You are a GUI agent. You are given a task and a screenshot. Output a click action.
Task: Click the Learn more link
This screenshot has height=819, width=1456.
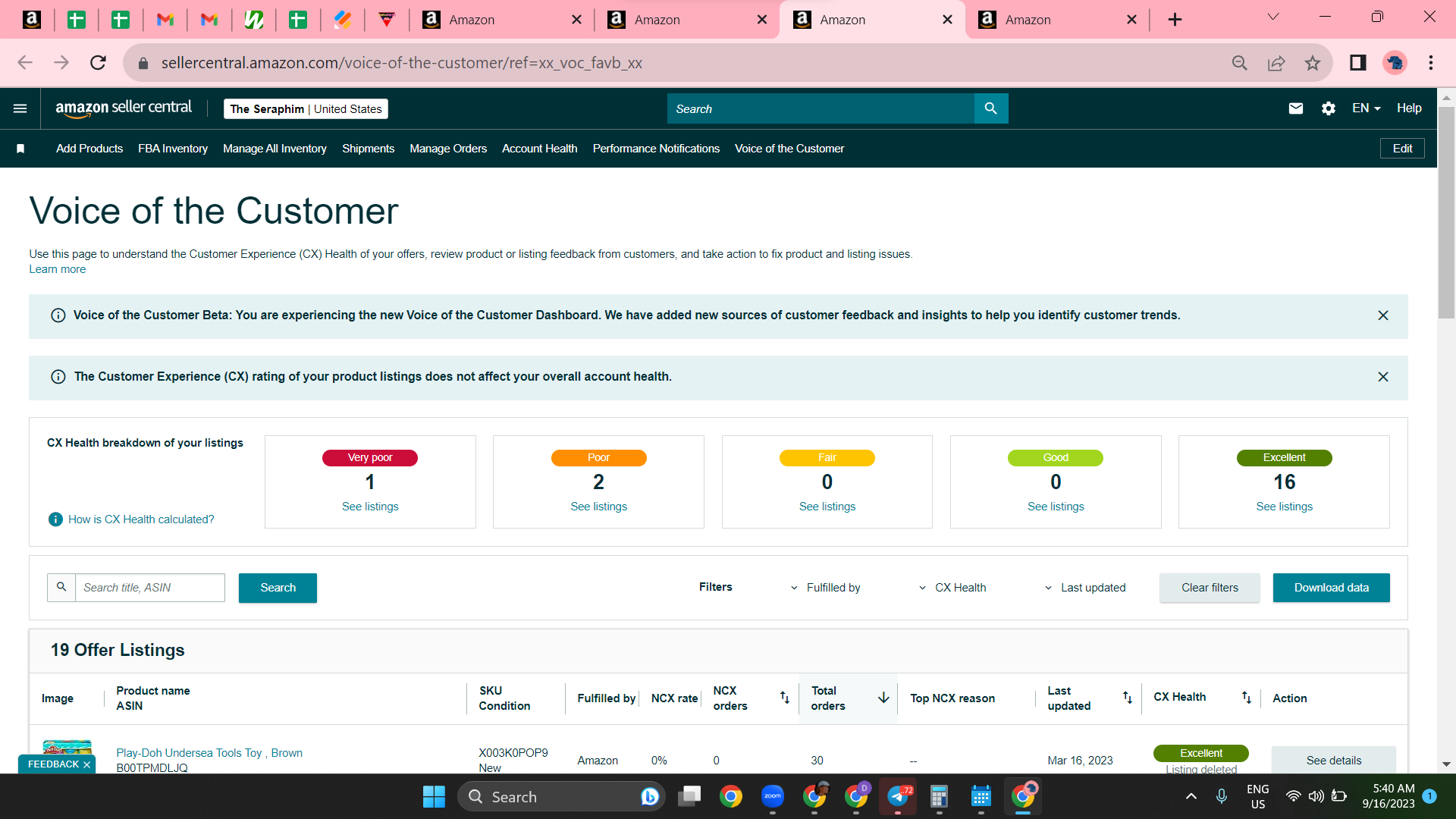pyautogui.click(x=58, y=269)
